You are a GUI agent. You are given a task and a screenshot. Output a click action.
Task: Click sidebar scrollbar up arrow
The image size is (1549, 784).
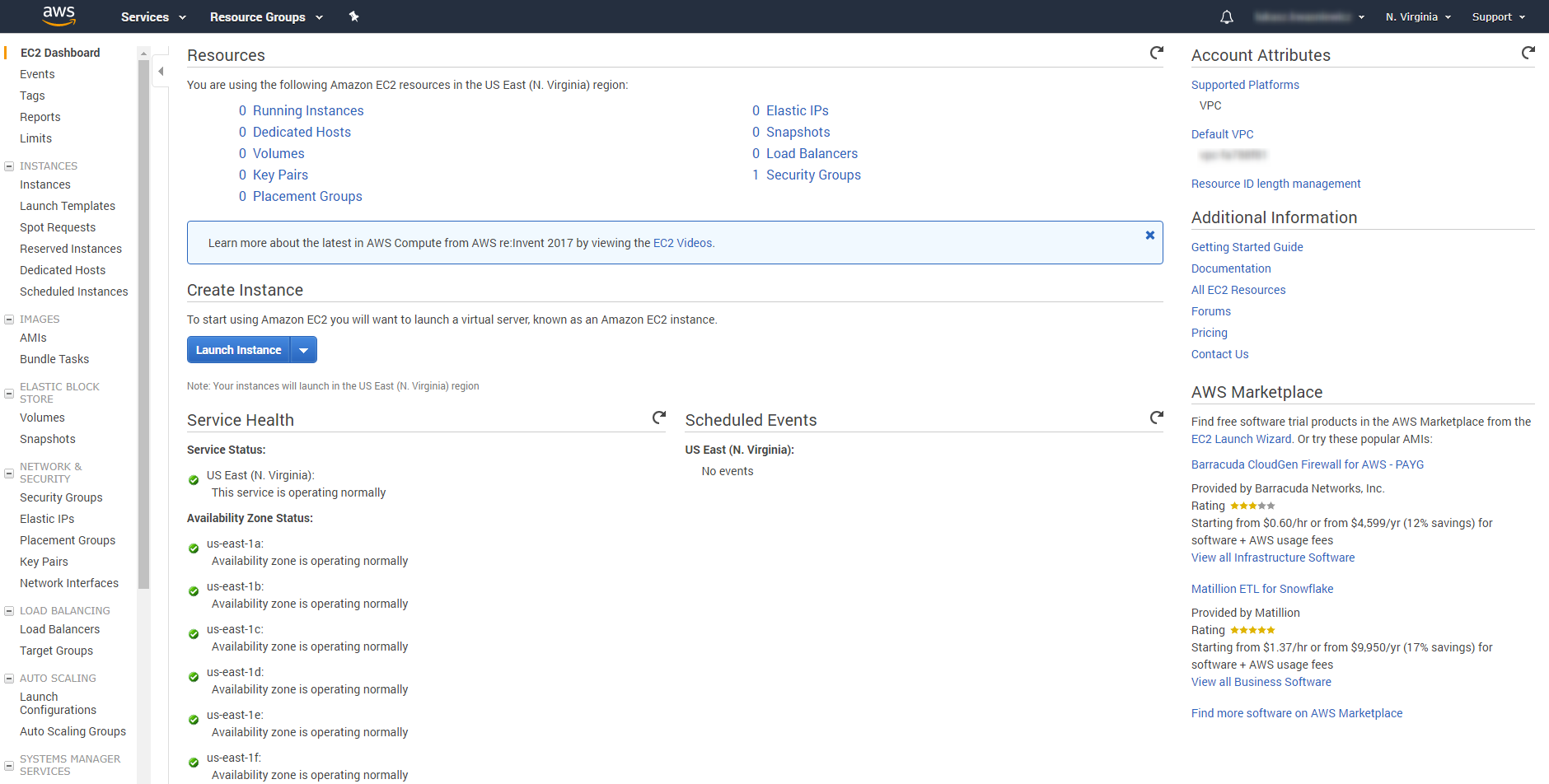144,53
